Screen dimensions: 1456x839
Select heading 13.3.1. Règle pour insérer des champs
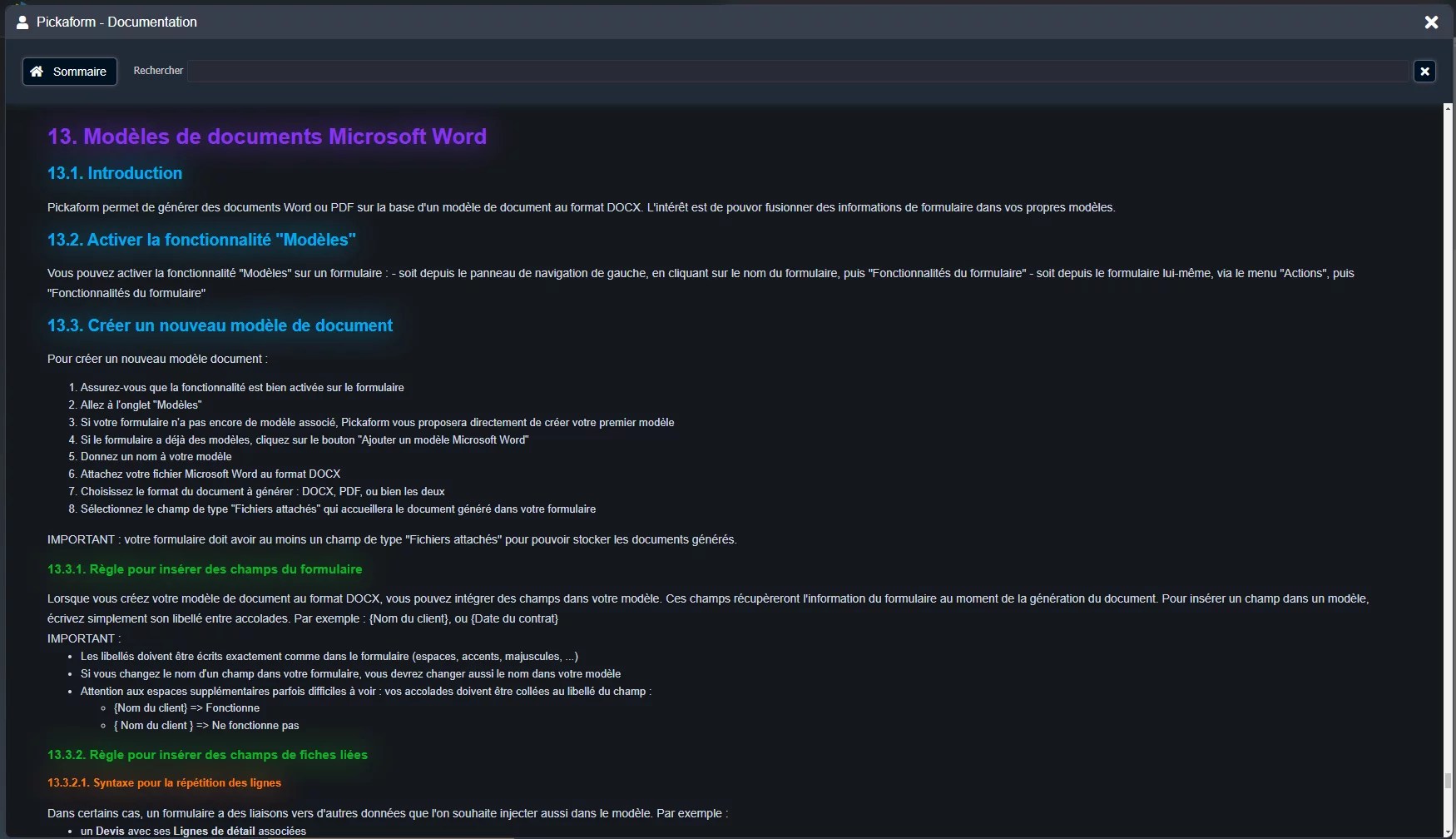(205, 569)
